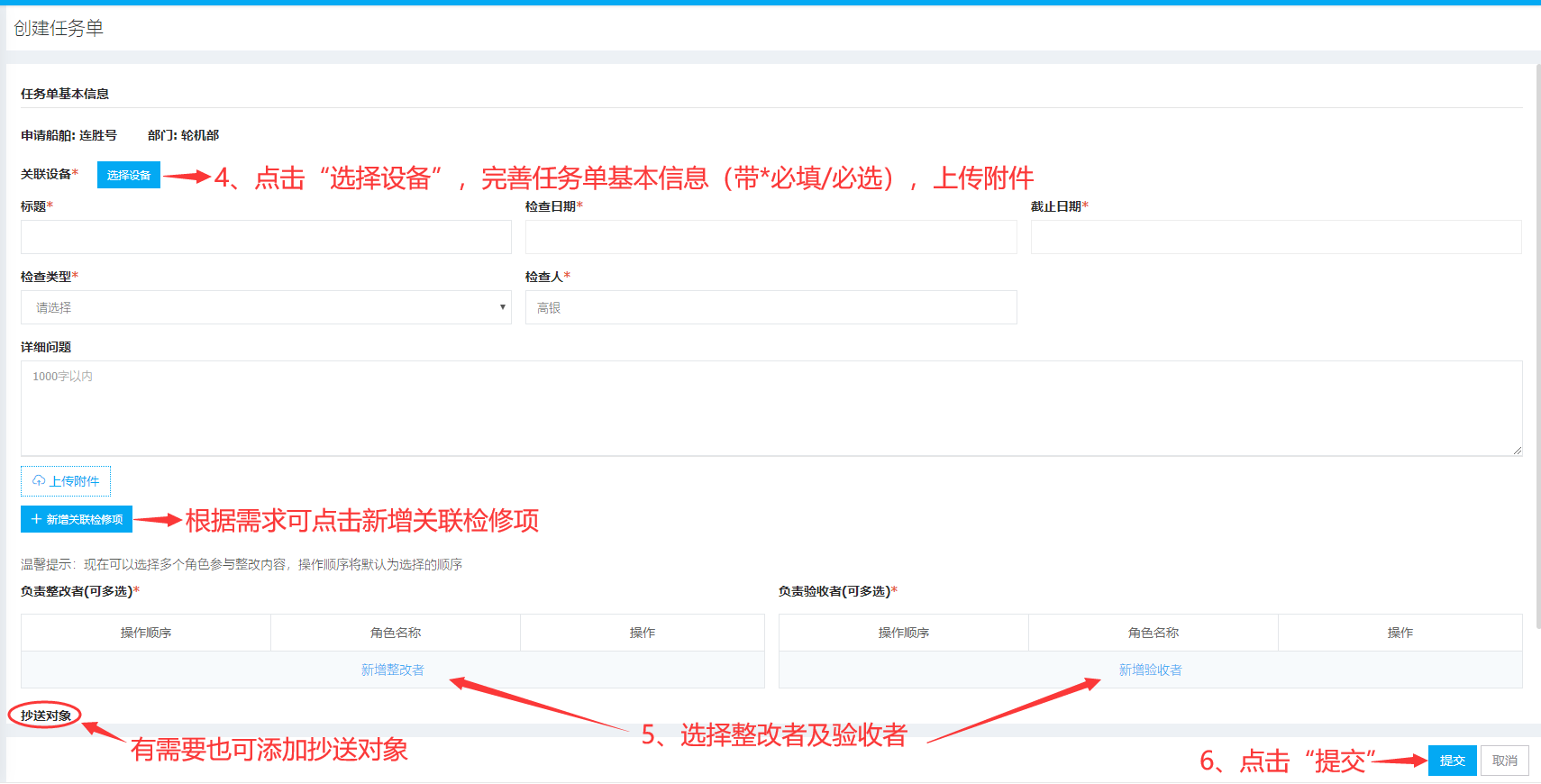Click into the 详细问题 text area
Screen dimensions: 1541x784
[771, 408]
